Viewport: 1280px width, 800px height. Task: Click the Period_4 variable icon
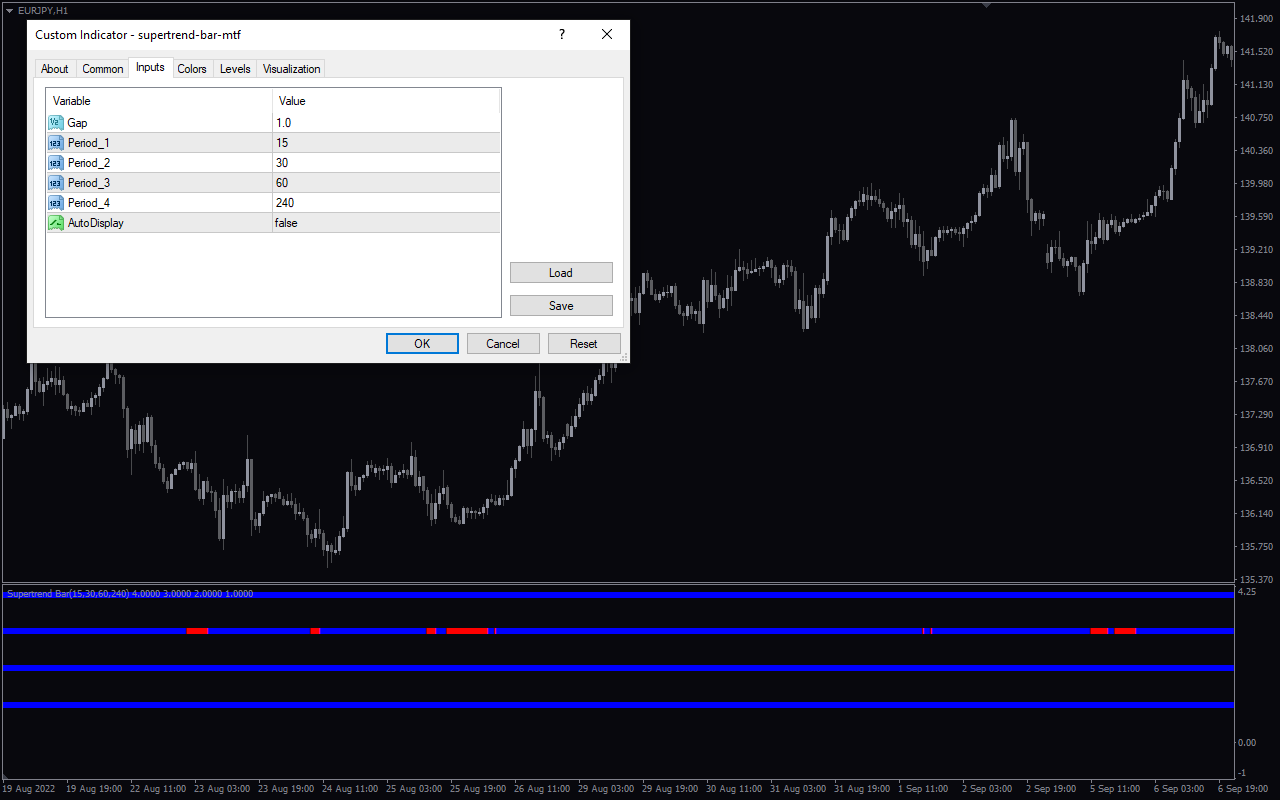(x=56, y=203)
